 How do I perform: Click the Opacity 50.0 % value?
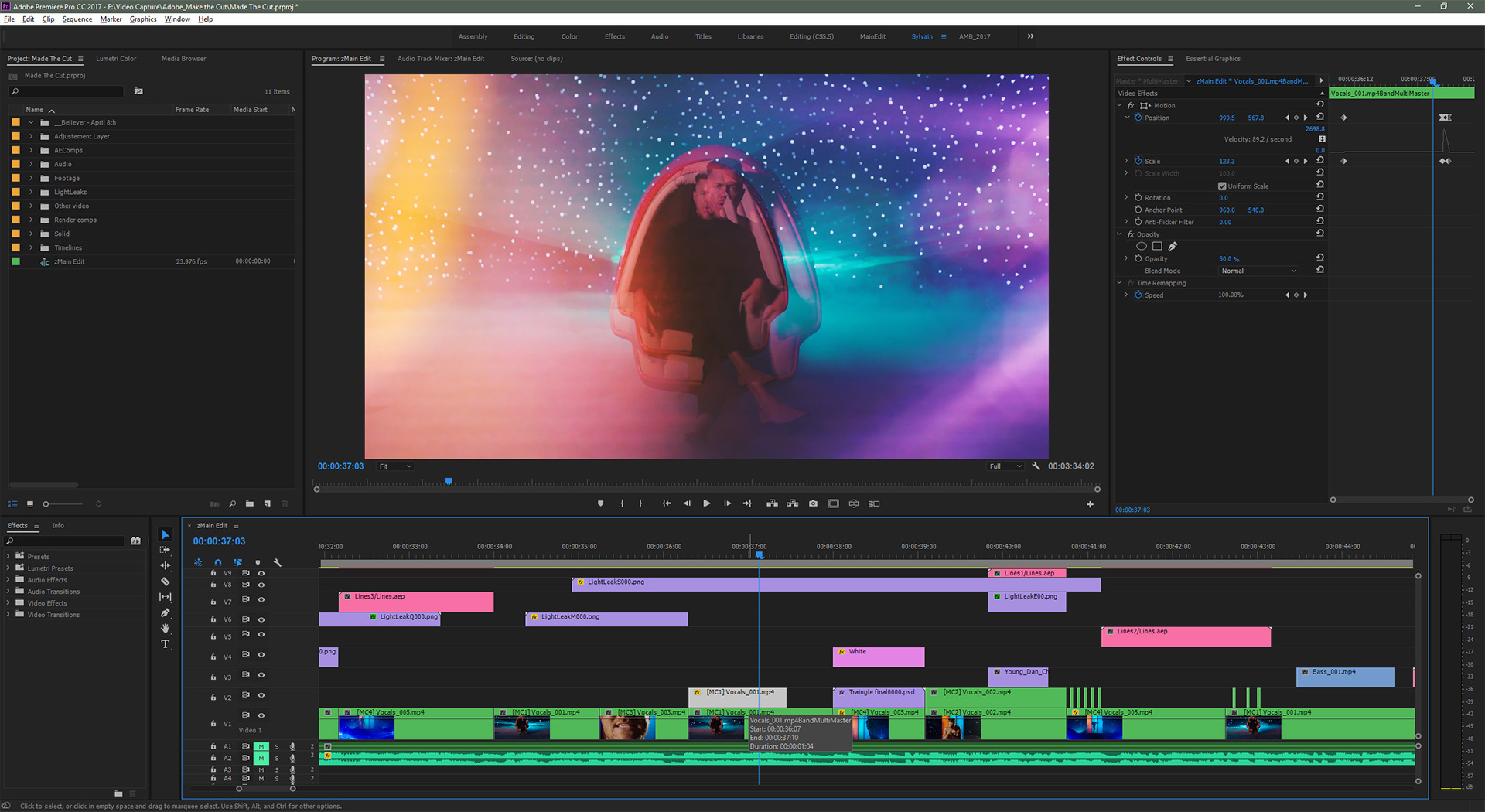pos(1229,259)
